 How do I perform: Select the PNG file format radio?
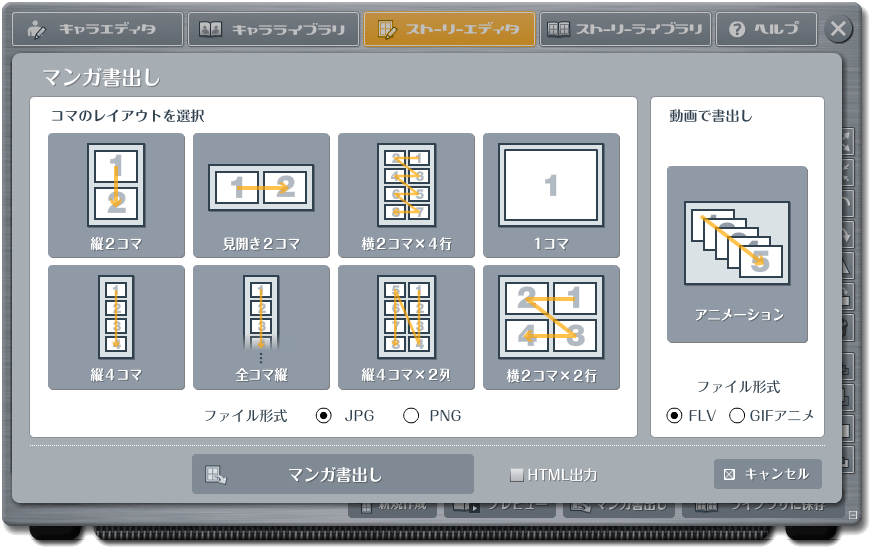tap(411, 416)
